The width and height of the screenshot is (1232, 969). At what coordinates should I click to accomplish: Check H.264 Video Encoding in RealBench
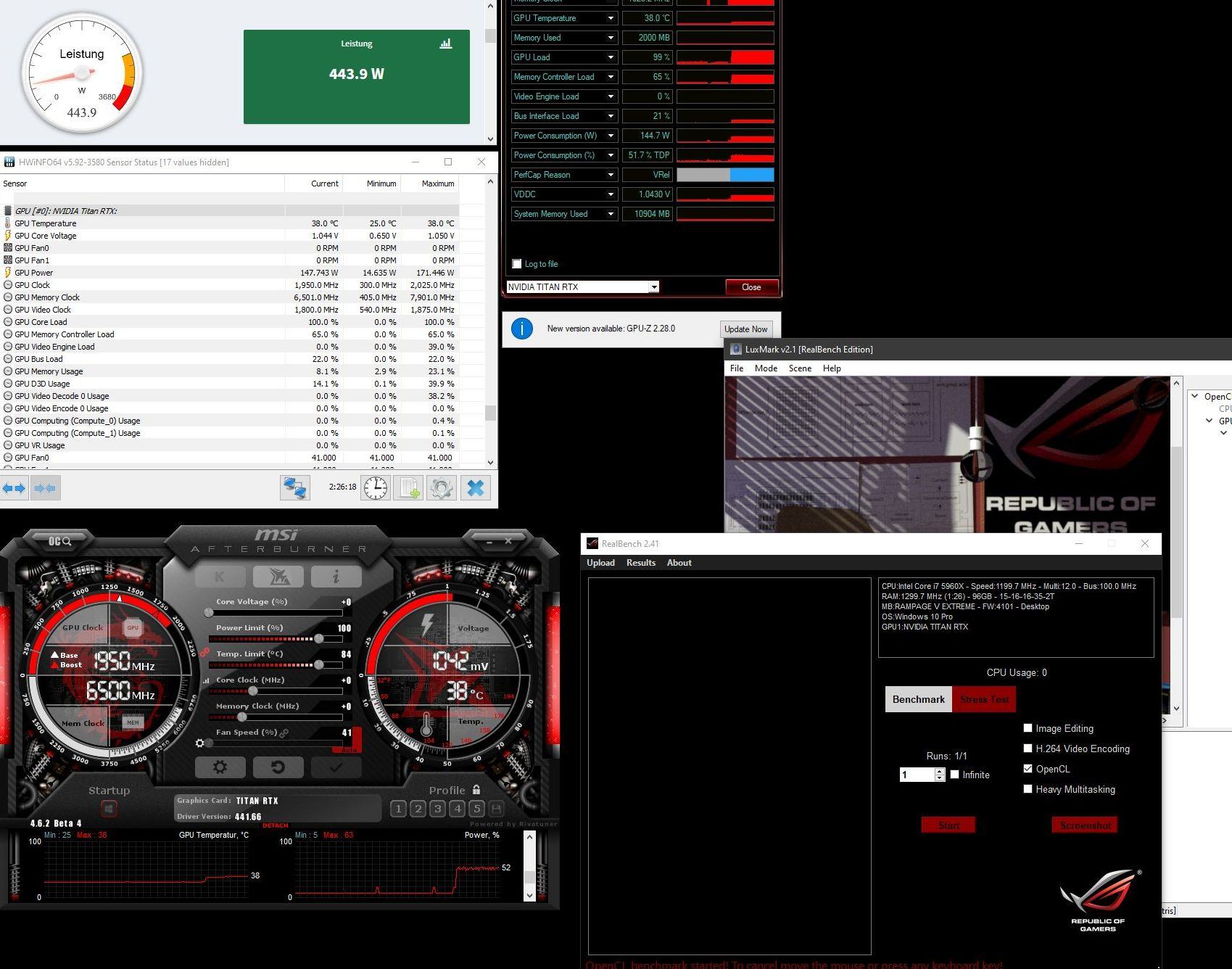[1028, 749]
